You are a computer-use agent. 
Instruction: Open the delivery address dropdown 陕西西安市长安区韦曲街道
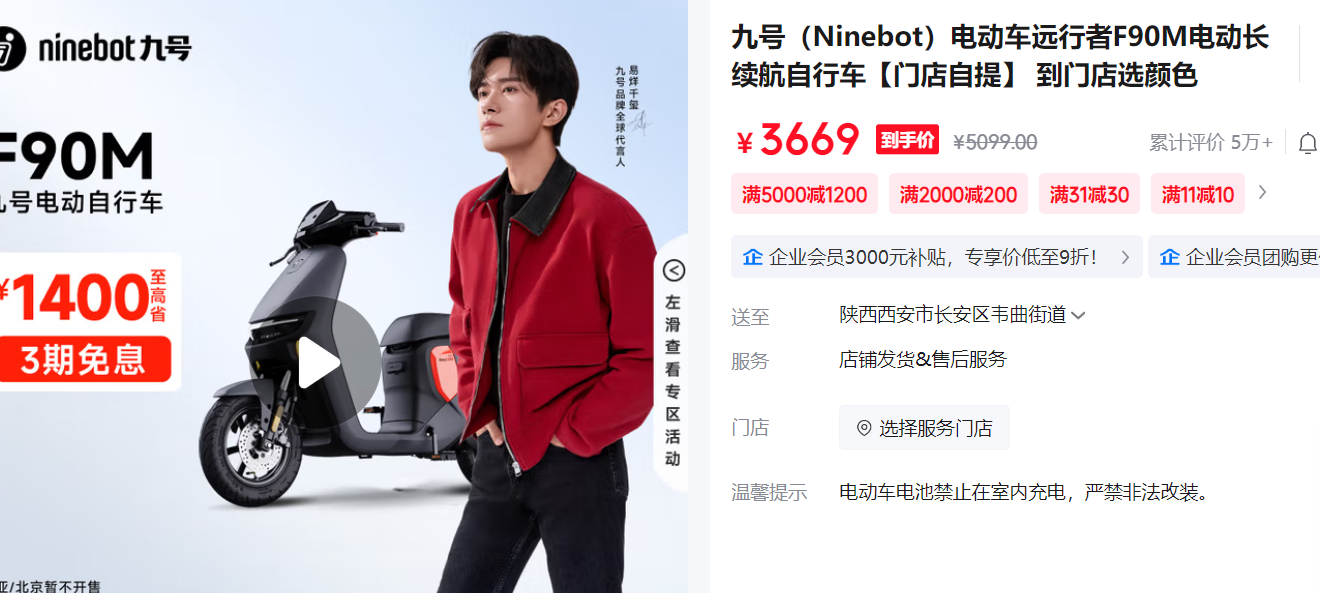(x=962, y=315)
